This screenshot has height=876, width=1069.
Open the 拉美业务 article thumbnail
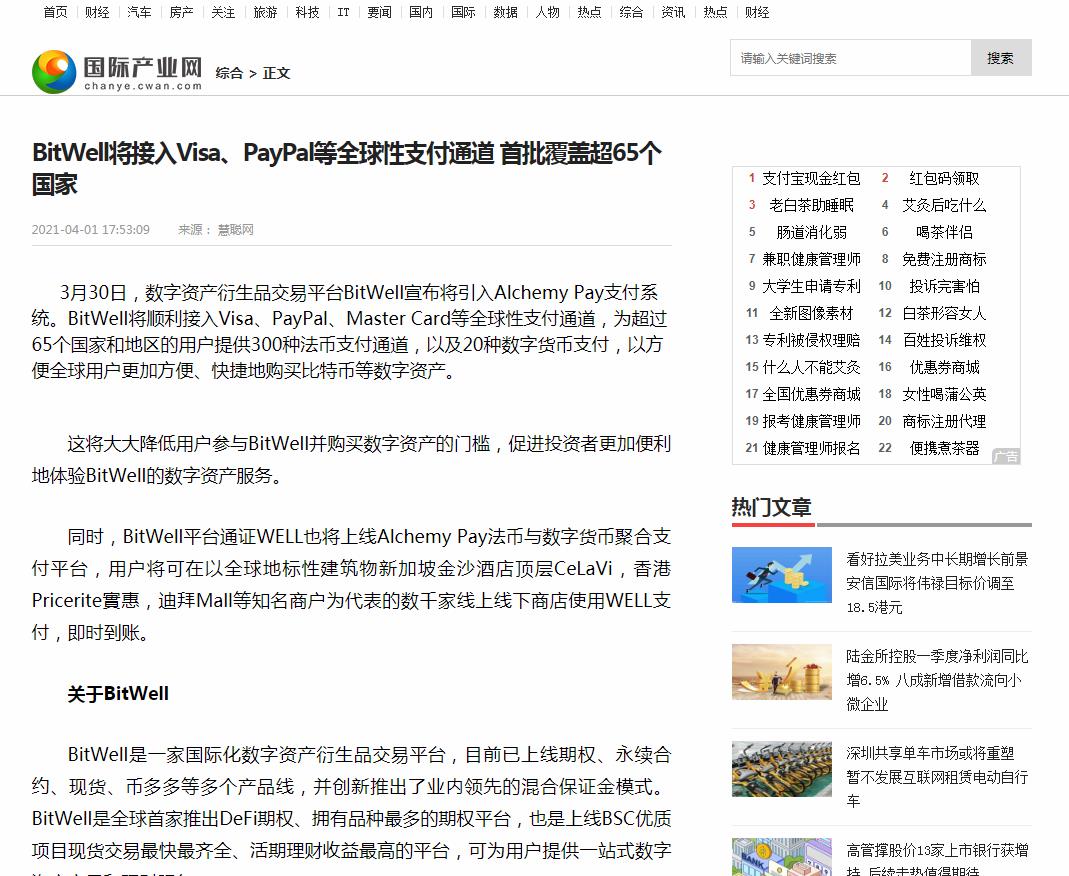point(782,575)
